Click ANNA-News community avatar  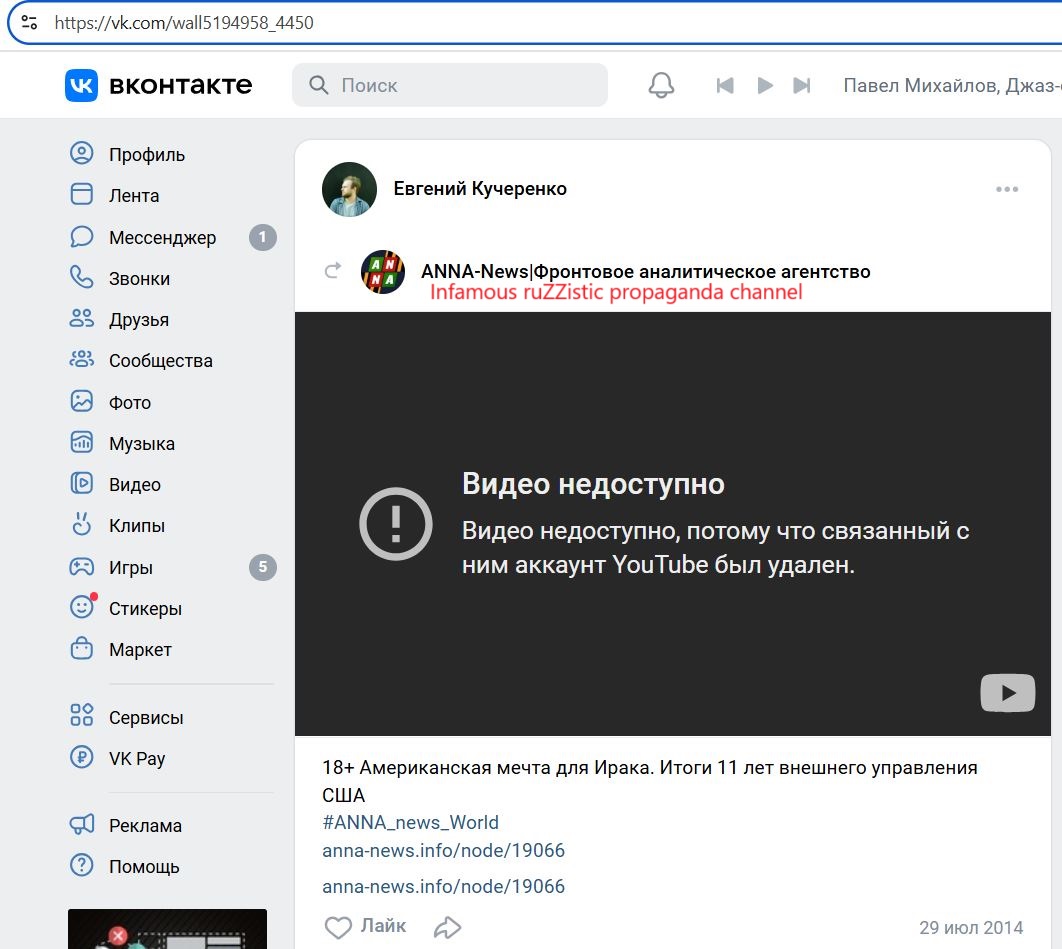pyautogui.click(x=383, y=272)
